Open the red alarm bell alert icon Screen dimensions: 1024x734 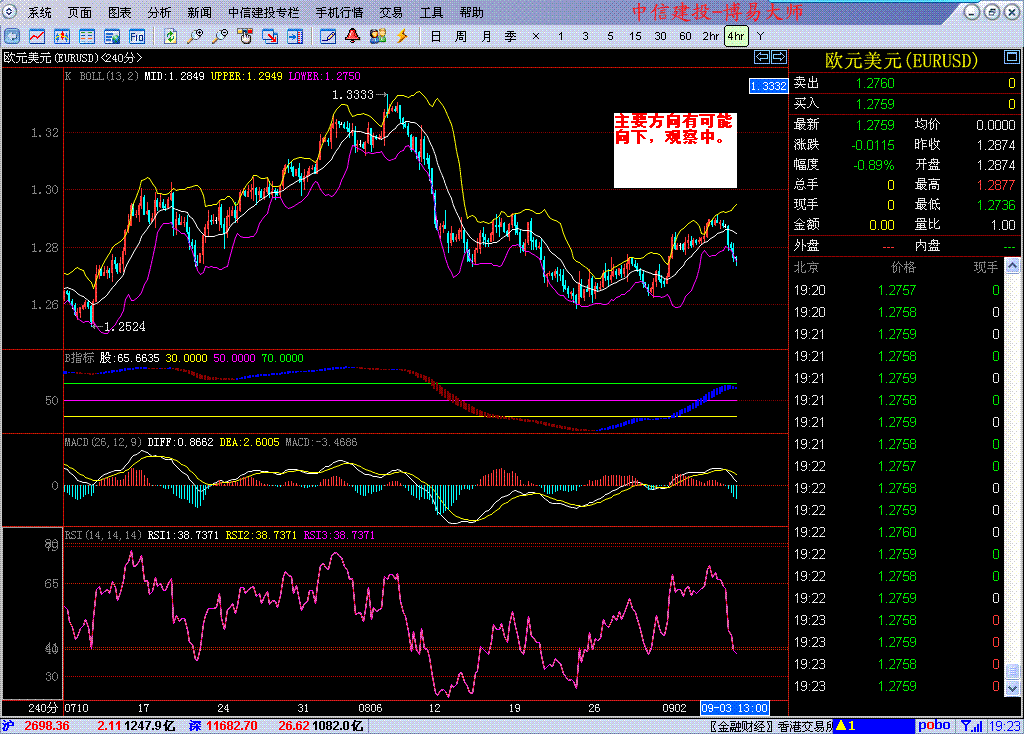click(353, 36)
